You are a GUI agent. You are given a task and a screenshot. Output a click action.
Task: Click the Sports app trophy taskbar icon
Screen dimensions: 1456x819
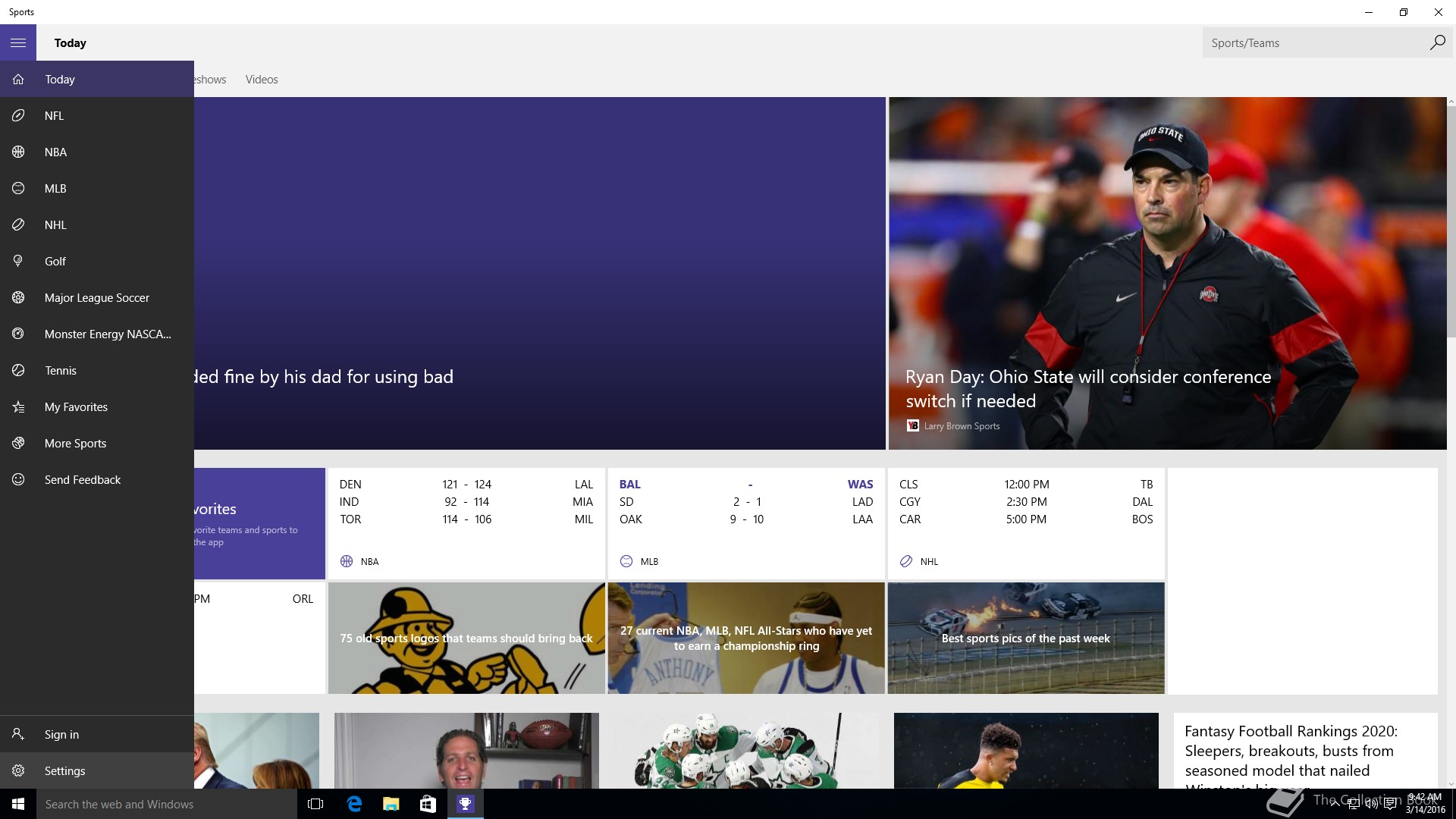tap(465, 804)
